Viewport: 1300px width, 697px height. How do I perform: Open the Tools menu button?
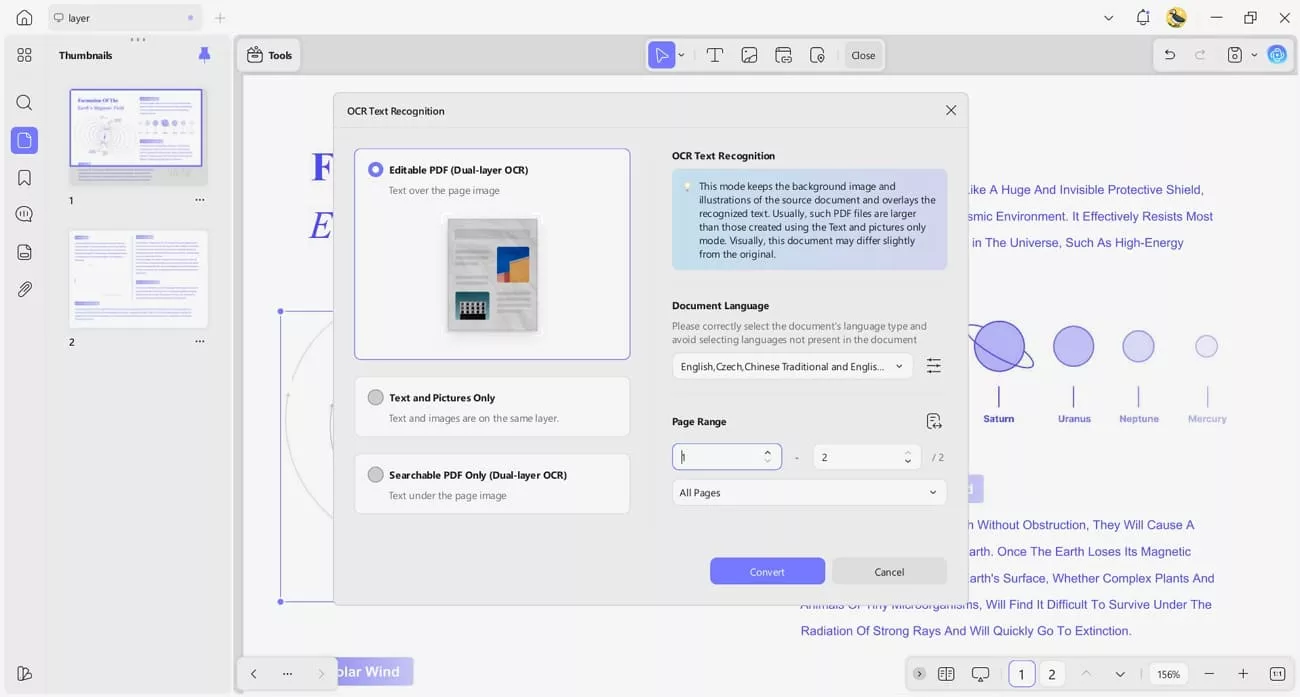coord(269,55)
